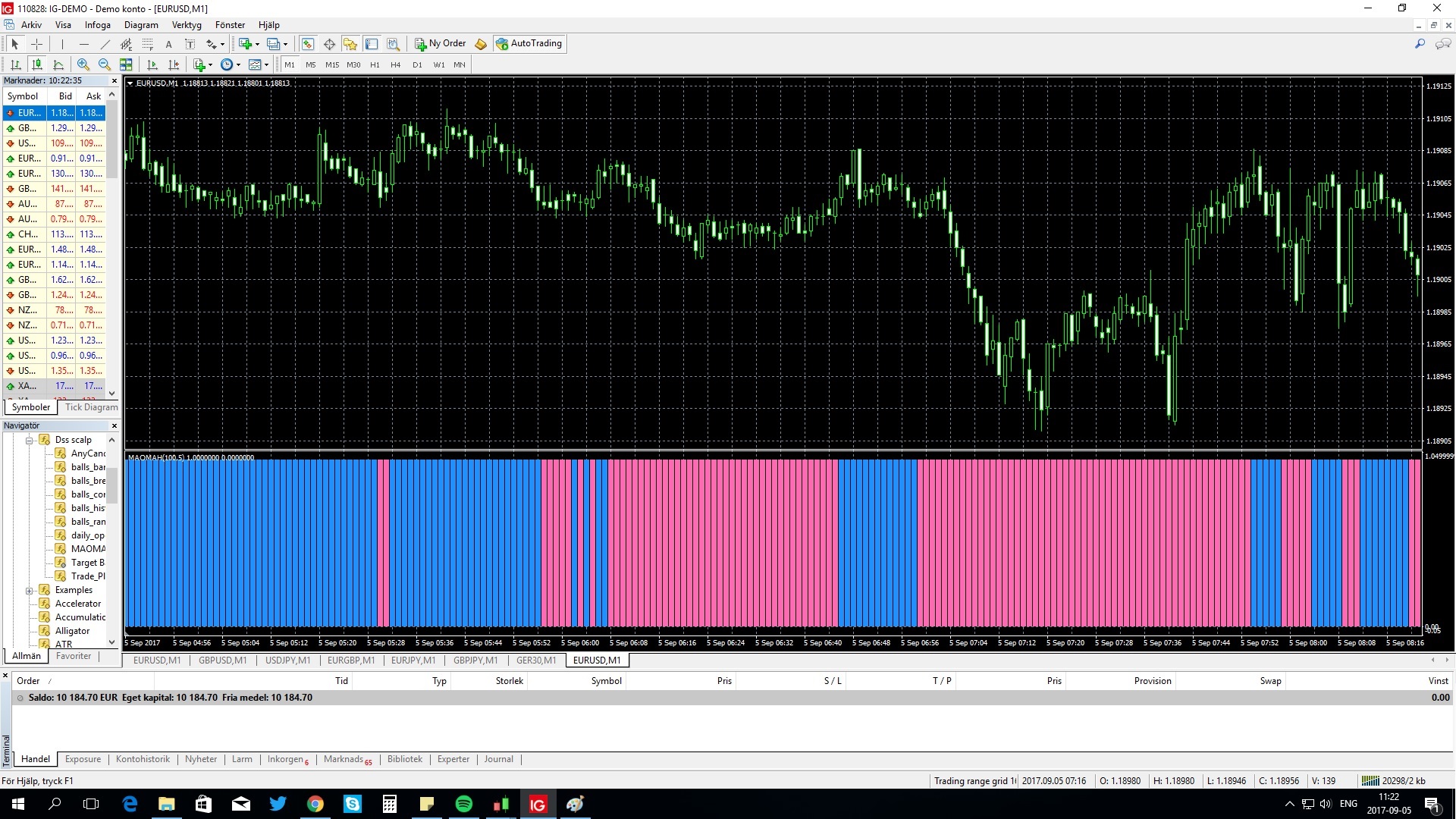Select the vertical line drawing tool
The height and width of the screenshot is (819, 1456).
click(x=62, y=43)
